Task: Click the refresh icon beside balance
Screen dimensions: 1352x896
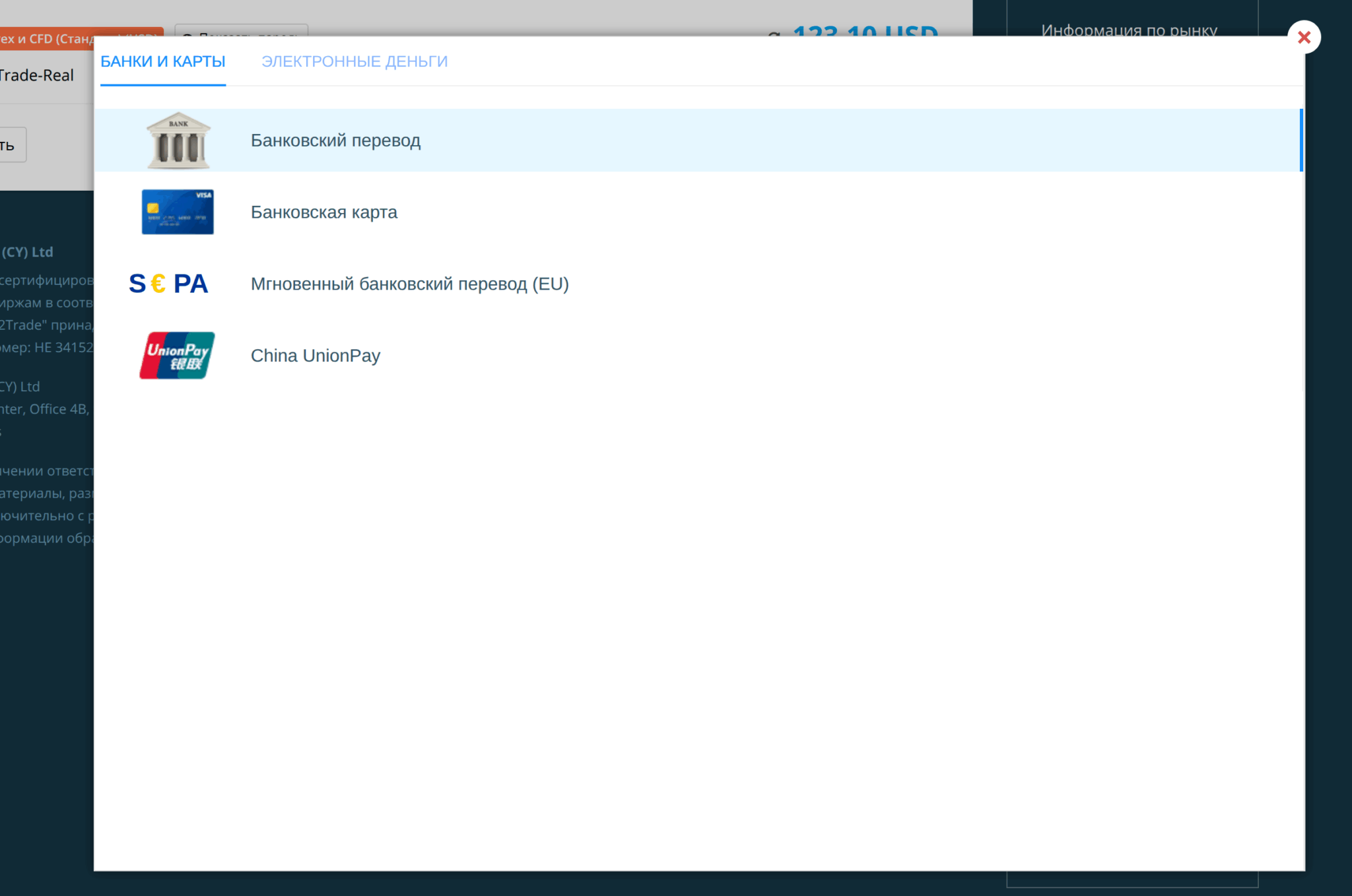Action: coord(774,32)
